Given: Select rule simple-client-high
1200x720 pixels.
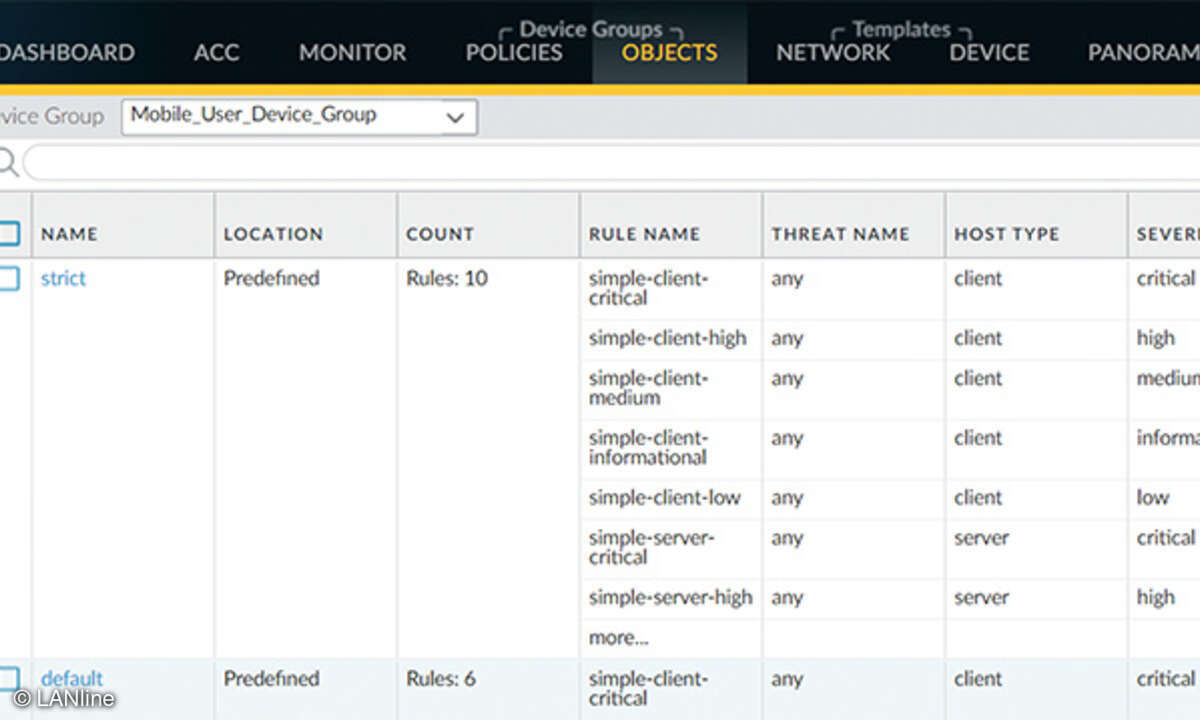Looking at the screenshot, I should 667,338.
